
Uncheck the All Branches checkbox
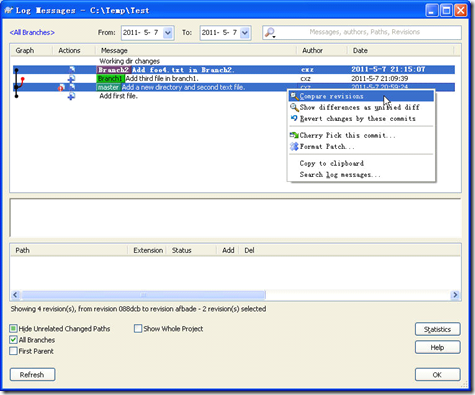[13, 340]
